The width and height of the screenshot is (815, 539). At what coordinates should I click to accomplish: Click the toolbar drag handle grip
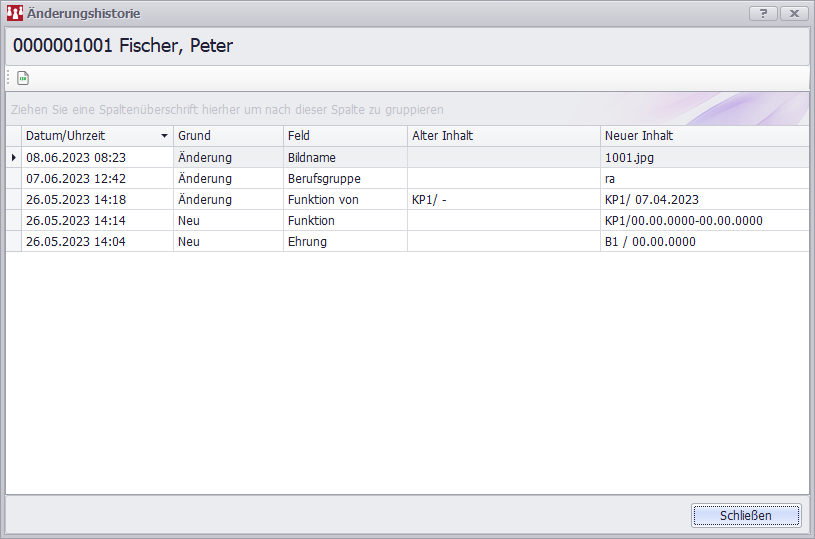coord(9,78)
